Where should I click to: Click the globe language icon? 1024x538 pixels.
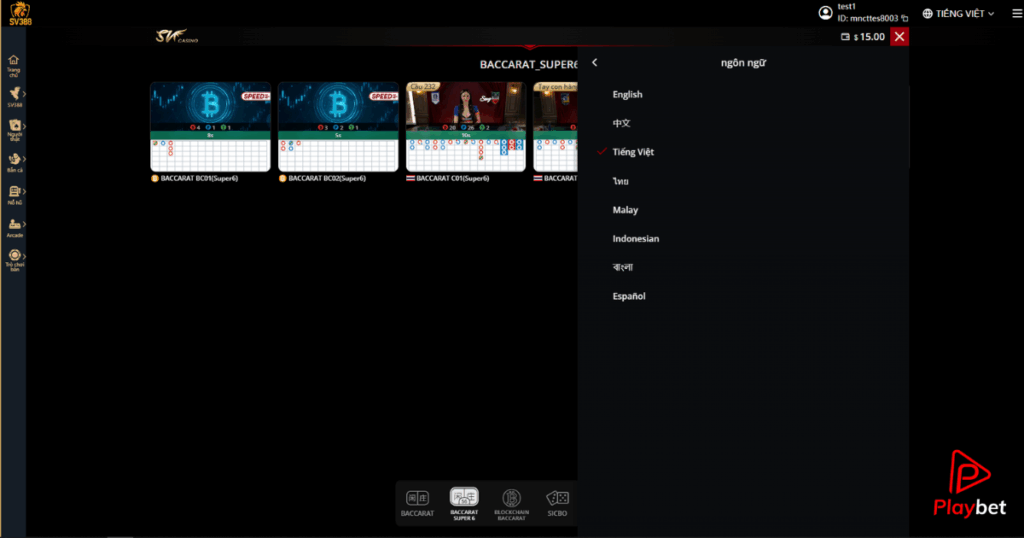click(x=927, y=13)
